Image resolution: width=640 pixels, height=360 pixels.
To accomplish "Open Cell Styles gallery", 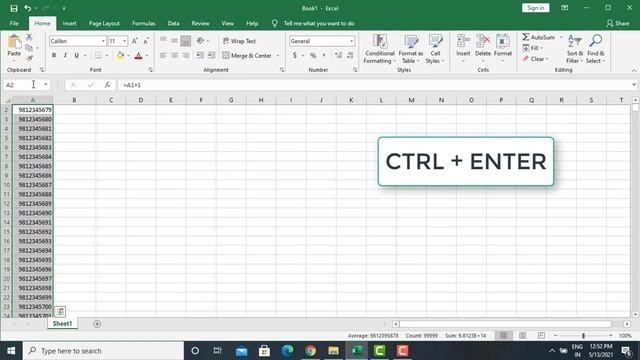I will pos(435,49).
